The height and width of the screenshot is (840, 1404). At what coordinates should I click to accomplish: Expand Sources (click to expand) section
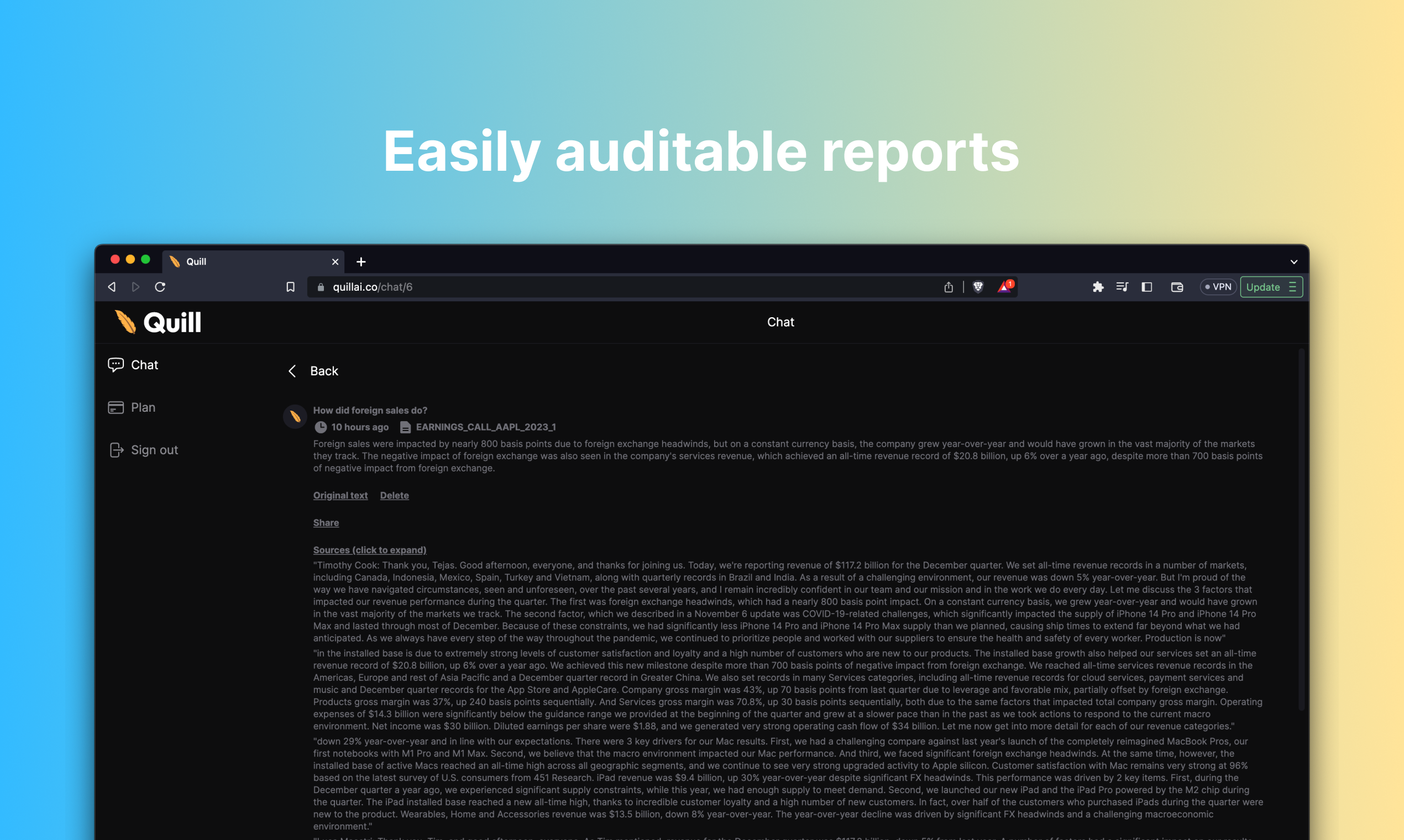370,550
